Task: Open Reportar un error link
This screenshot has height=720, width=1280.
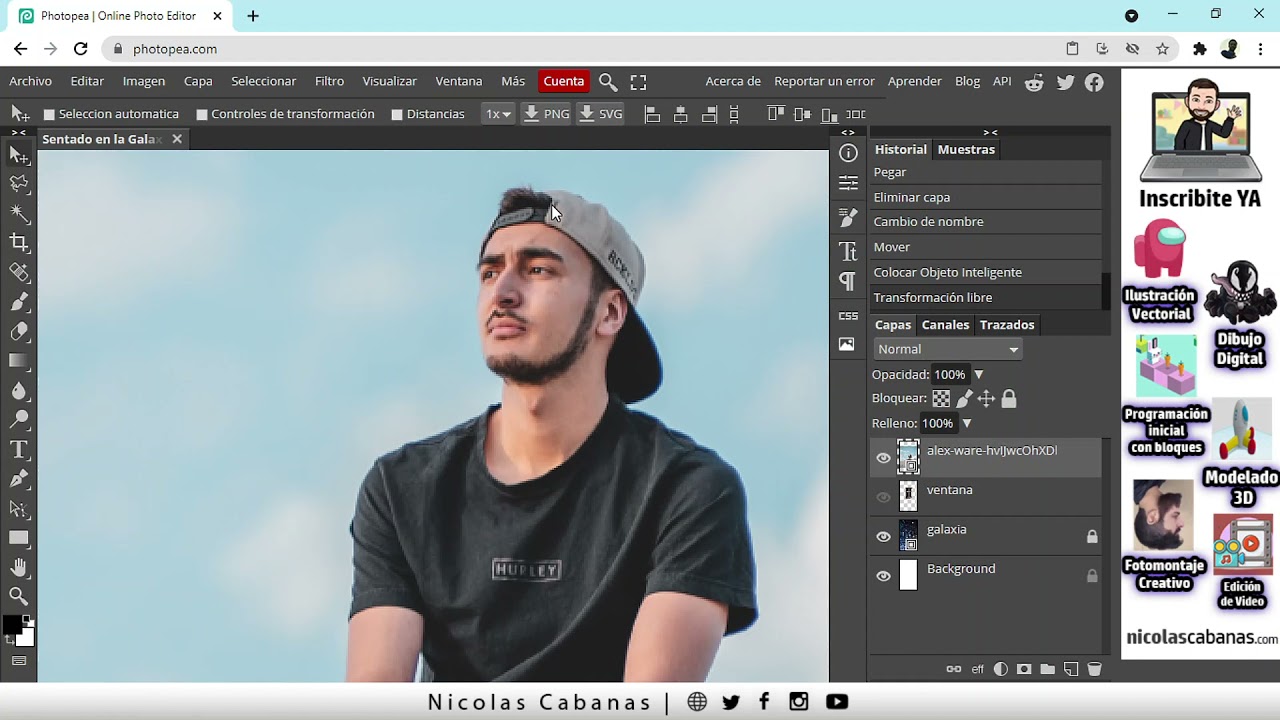Action: tap(824, 81)
